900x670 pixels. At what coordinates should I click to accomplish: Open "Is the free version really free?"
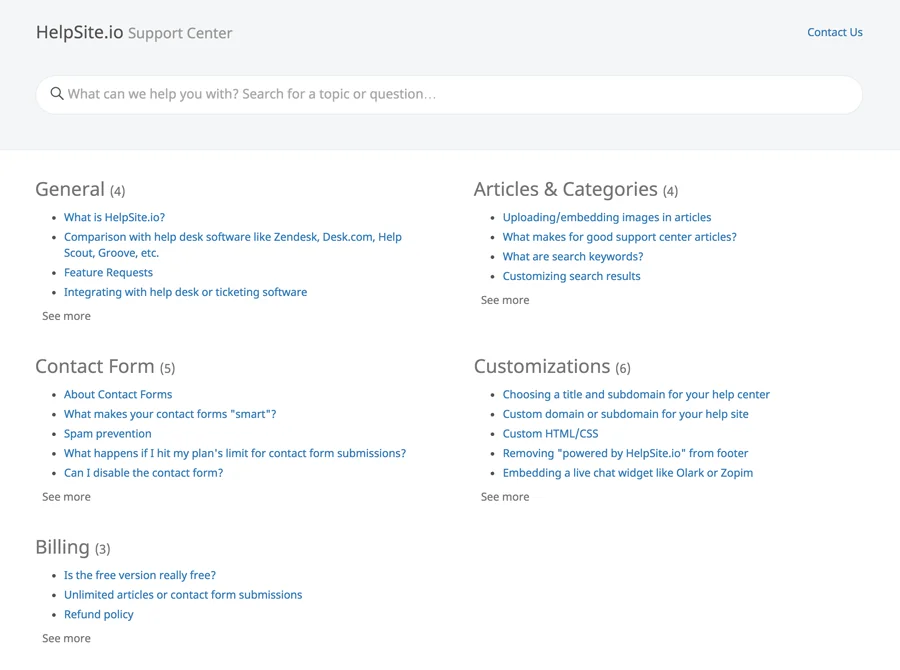(139, 575)
